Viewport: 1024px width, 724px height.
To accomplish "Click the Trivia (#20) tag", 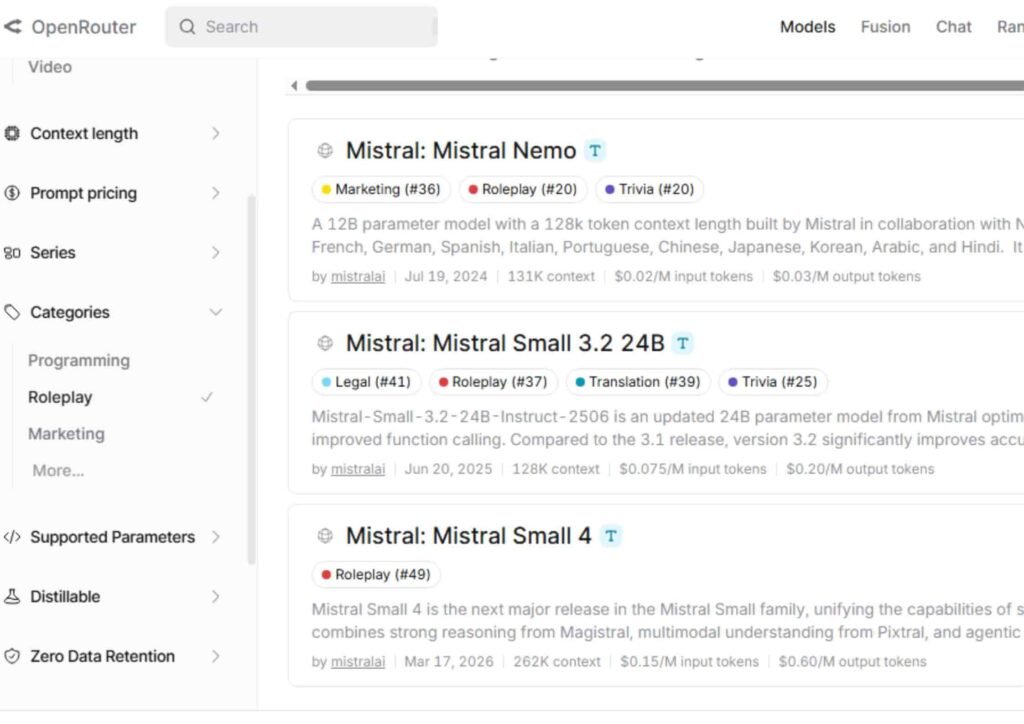I will coord(650,189).
